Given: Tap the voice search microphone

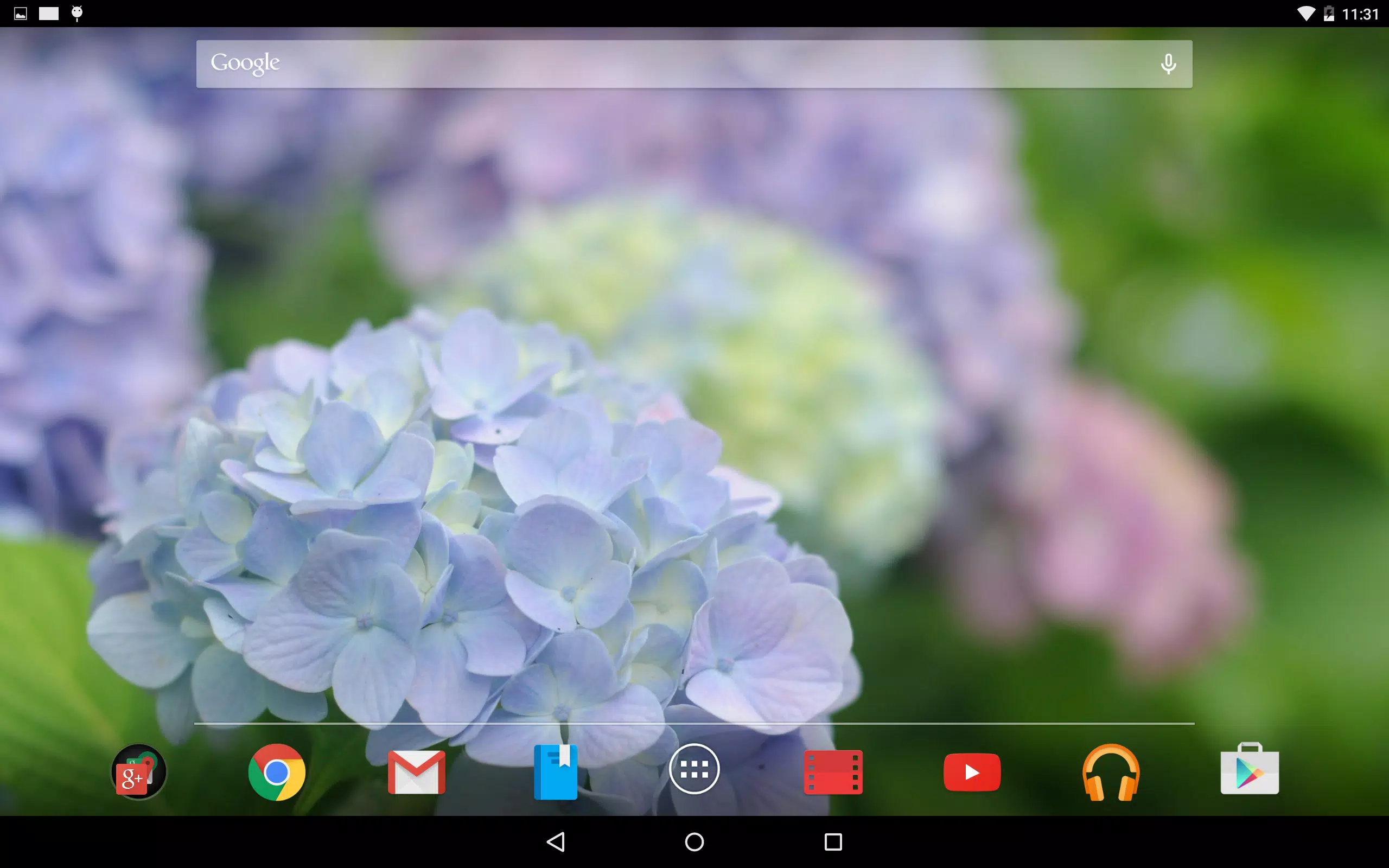Looking at the screenshot, I should pyautogui.click(x=1168, y=63).
